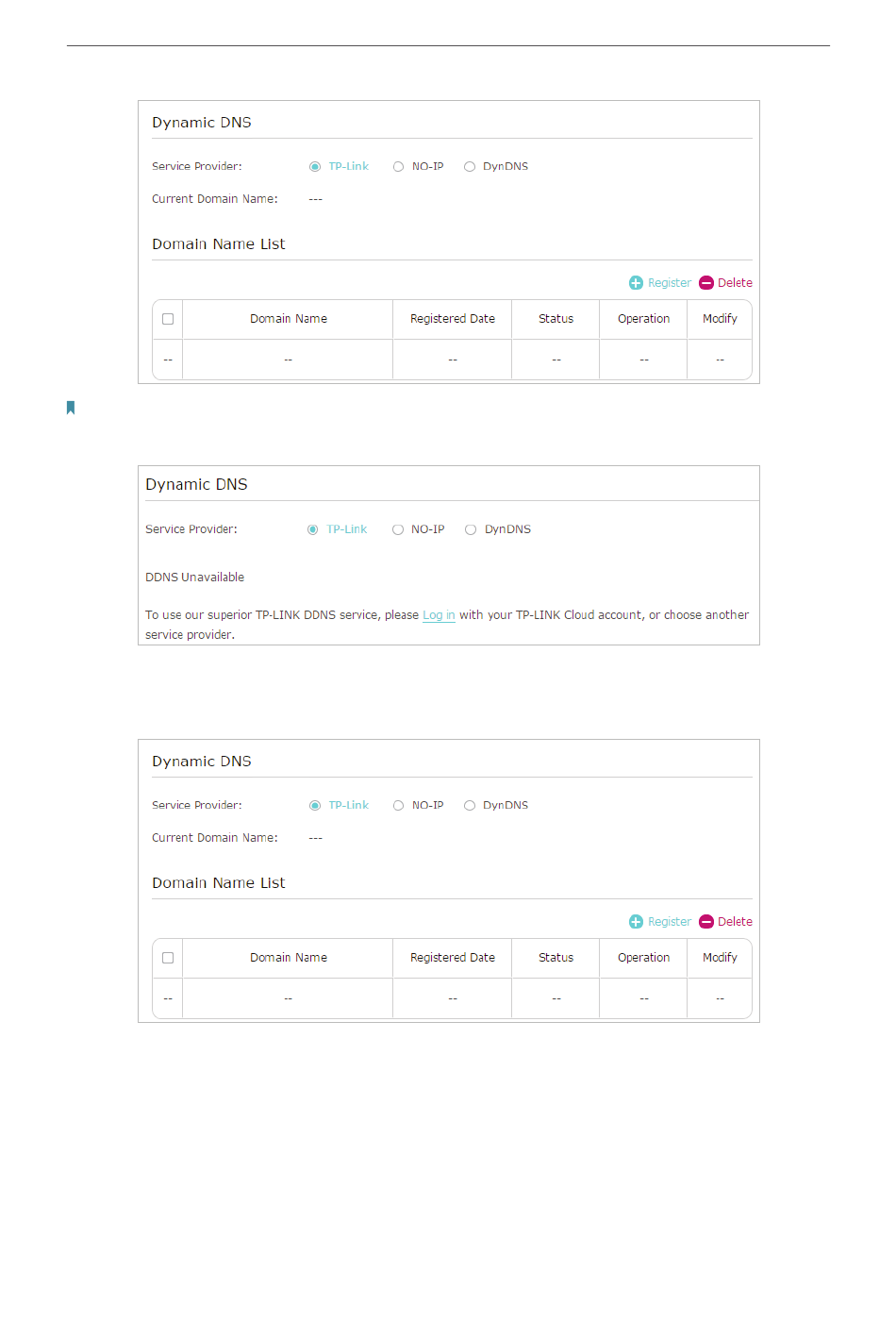Viewport: 896px width, 1340px height.
Task: Tick the select-all checkbox in bottom domain table
Action: tap(168, 958)
